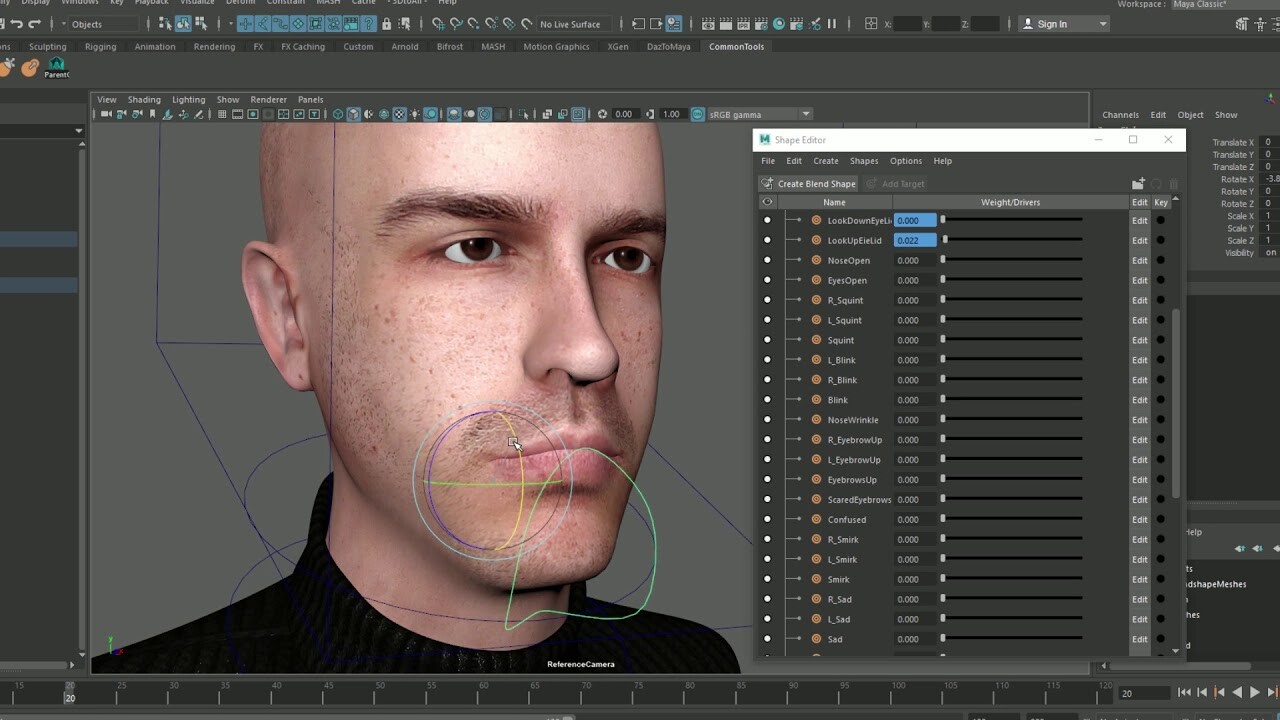Click the current frame field showing 20
The height and width of the screenshot is (720, 1280).
[x=1143, y=693]
